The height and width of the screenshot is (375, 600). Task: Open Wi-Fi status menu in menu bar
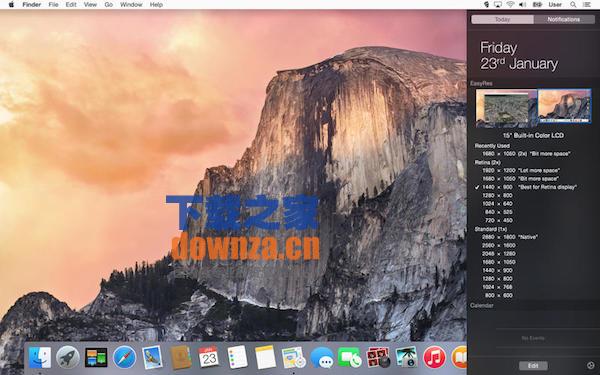pyautogui.click(x=510, y=5)
